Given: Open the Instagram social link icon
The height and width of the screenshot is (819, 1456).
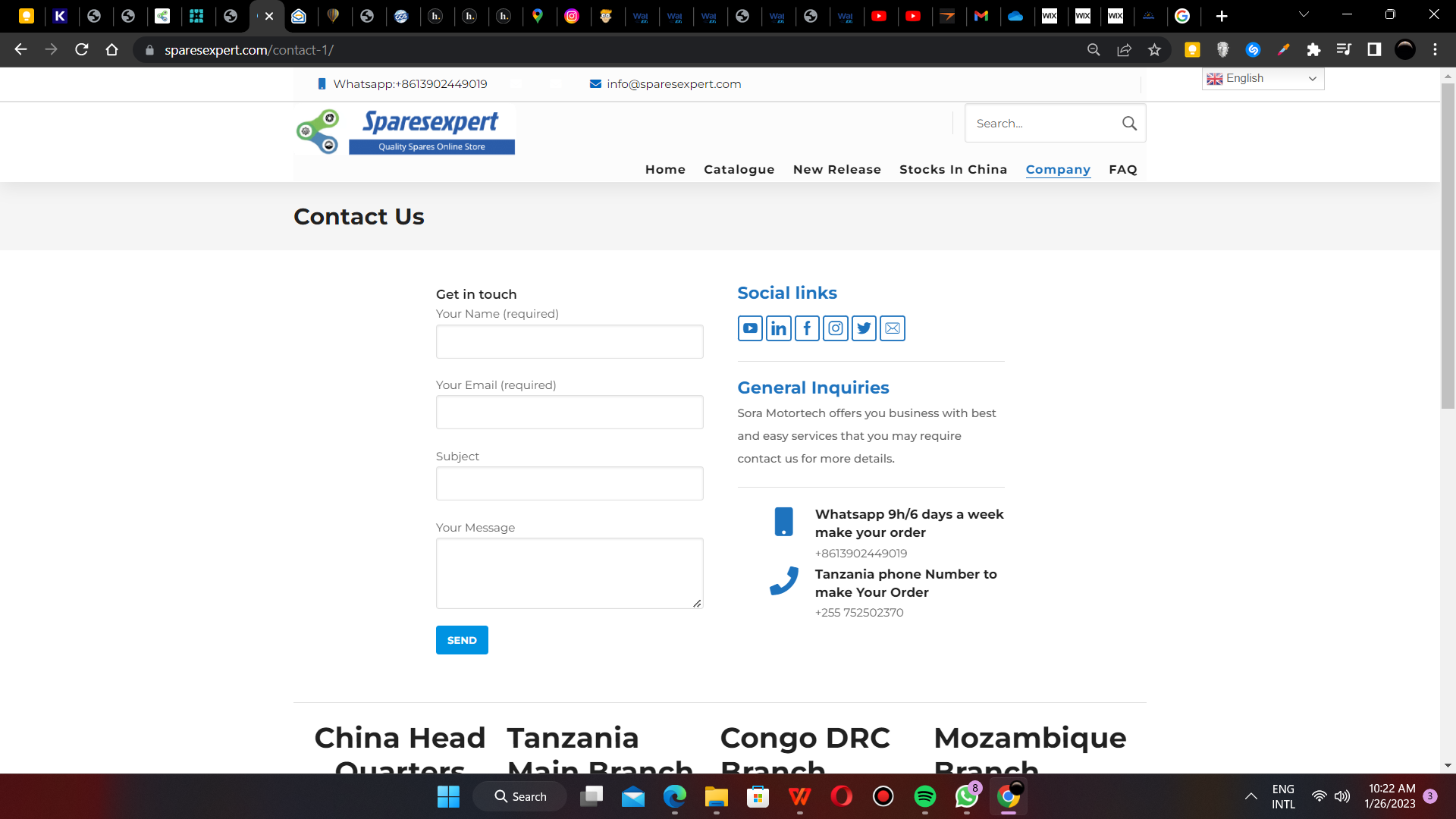Looking at the screenshot, I should click(835, 328).
